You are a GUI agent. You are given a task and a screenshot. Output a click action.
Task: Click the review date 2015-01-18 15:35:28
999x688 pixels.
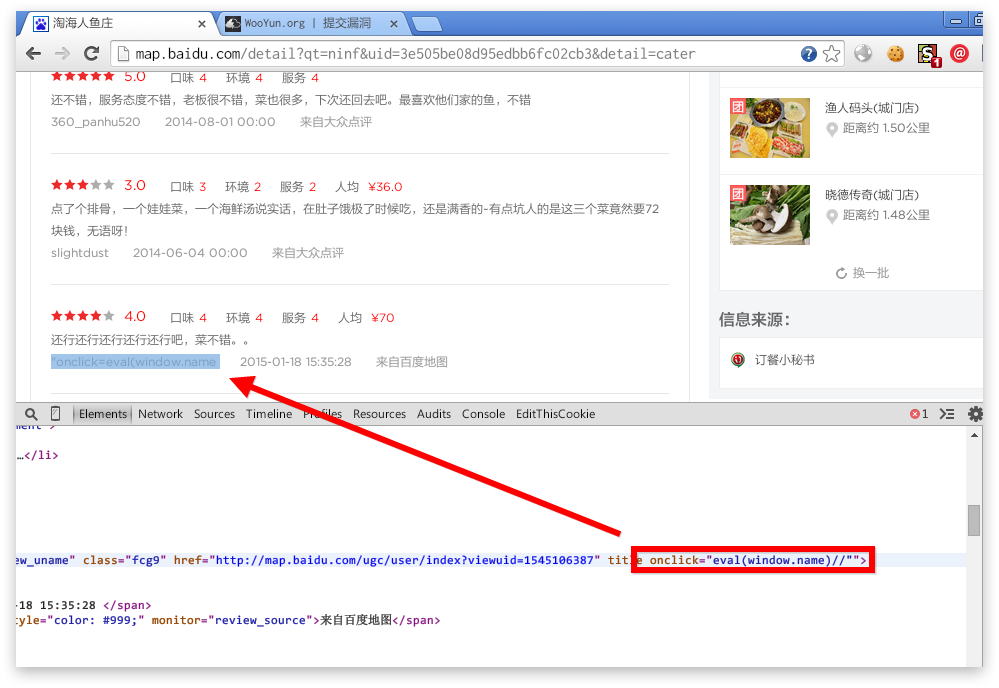click(296, 362)
